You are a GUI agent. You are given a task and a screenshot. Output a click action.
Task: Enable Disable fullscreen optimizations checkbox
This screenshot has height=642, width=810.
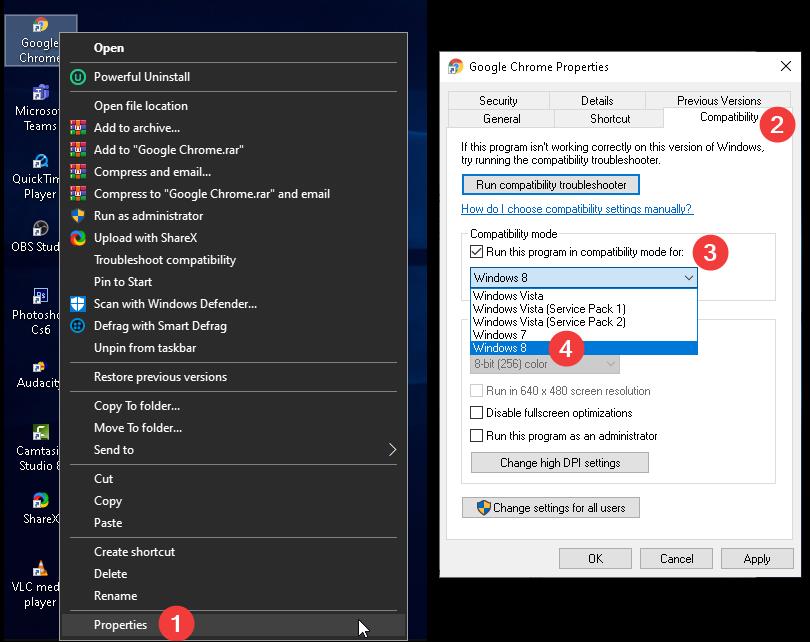(476, 413)
